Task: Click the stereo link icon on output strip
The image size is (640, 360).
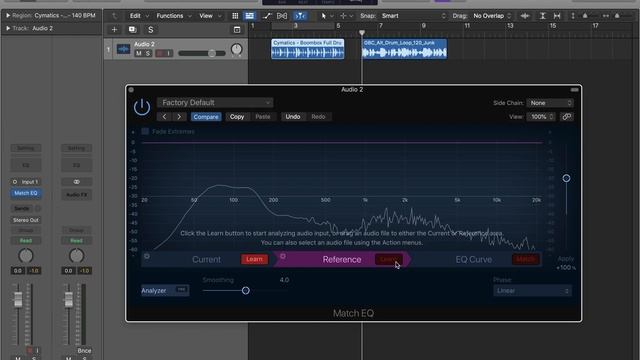Action: [x=76, y=182]
